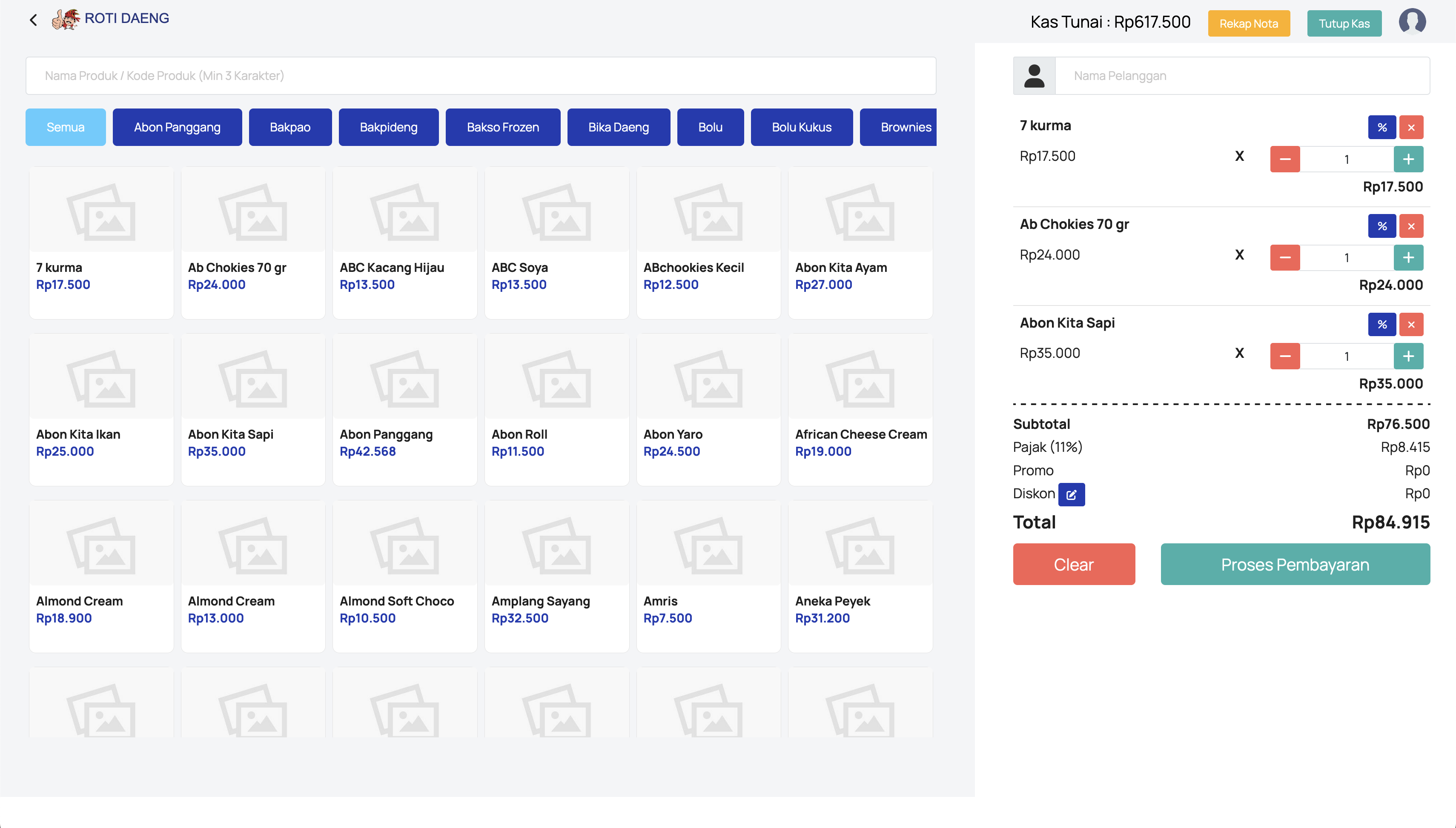Screen dimensions: 1456x828
Task: Clear the cart with Clear button
Action: click(x=1073, y=564)
